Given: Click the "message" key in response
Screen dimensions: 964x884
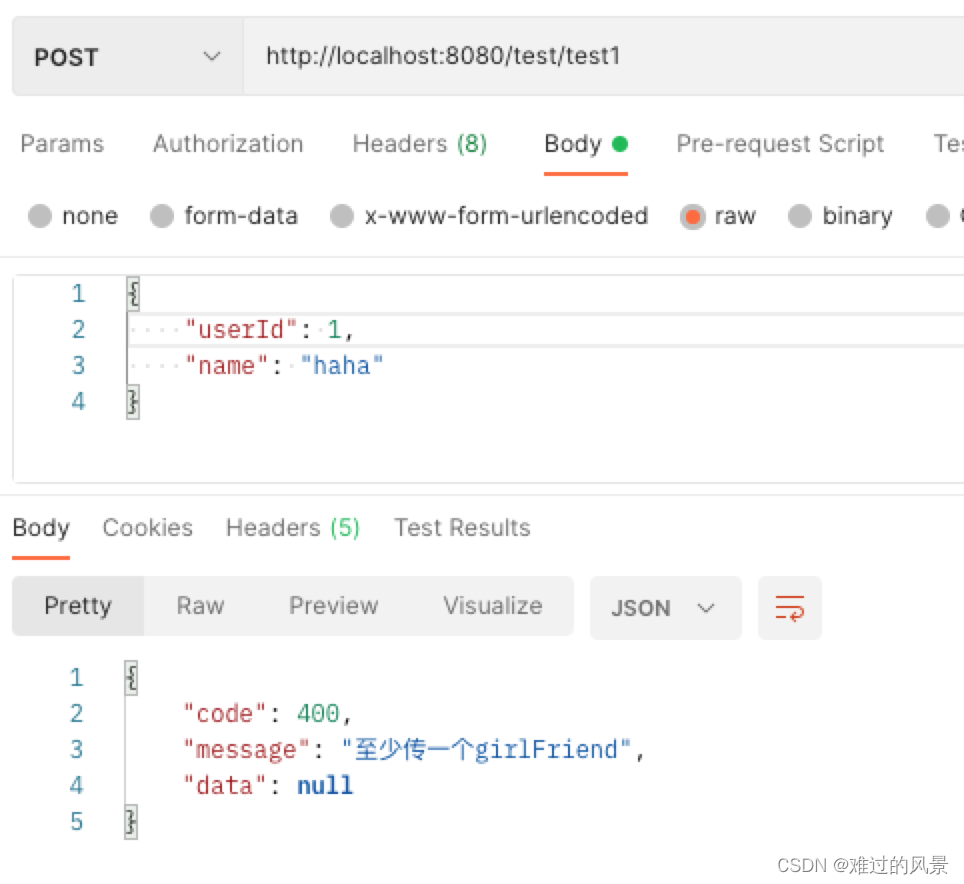Looking at the screenshot, I should tap(247, 750).
